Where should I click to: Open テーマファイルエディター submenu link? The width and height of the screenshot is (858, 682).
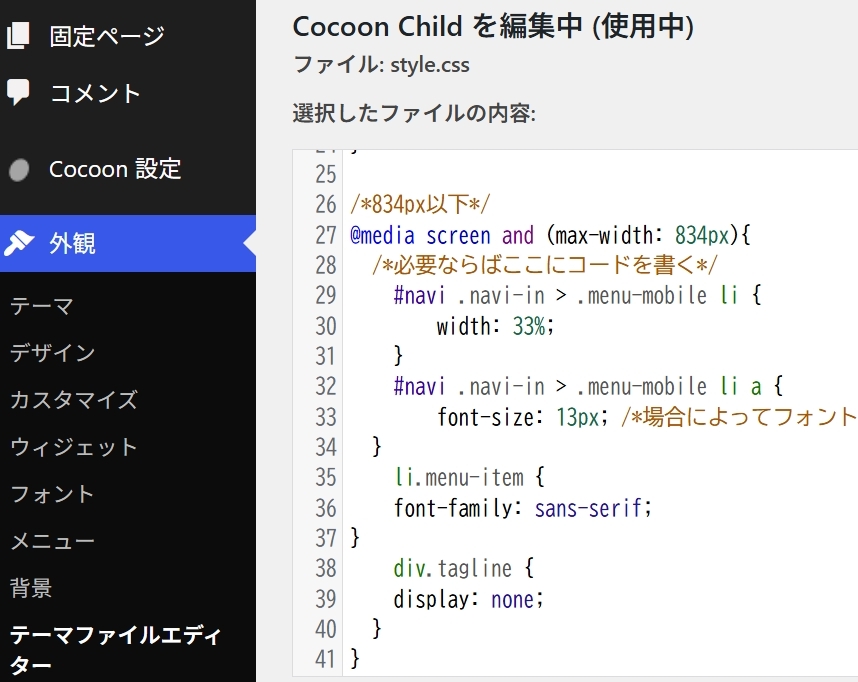[116, 650]
